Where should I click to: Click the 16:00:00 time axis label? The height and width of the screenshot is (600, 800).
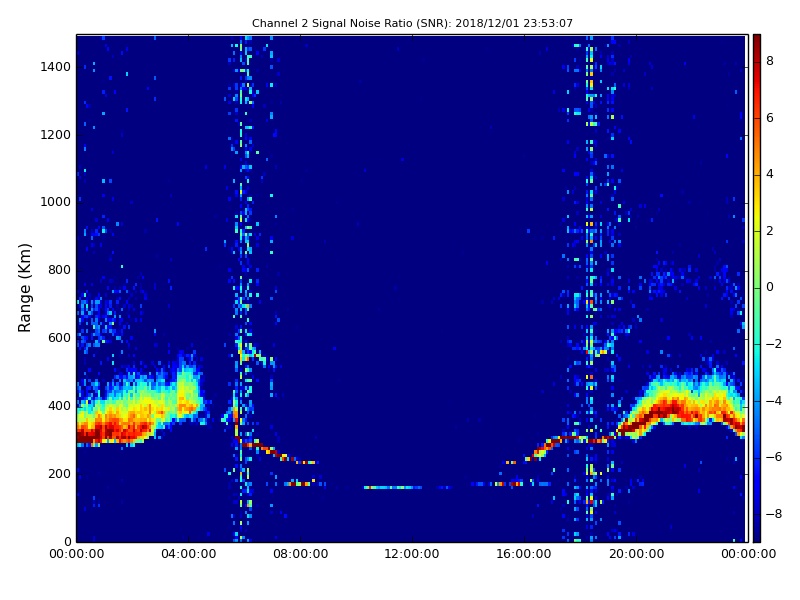click(524, 555)
